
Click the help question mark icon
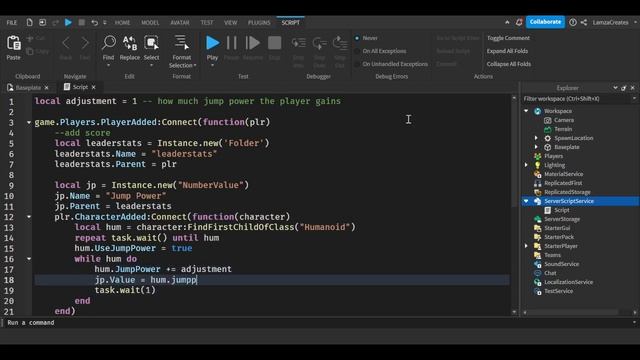[573, 22]
